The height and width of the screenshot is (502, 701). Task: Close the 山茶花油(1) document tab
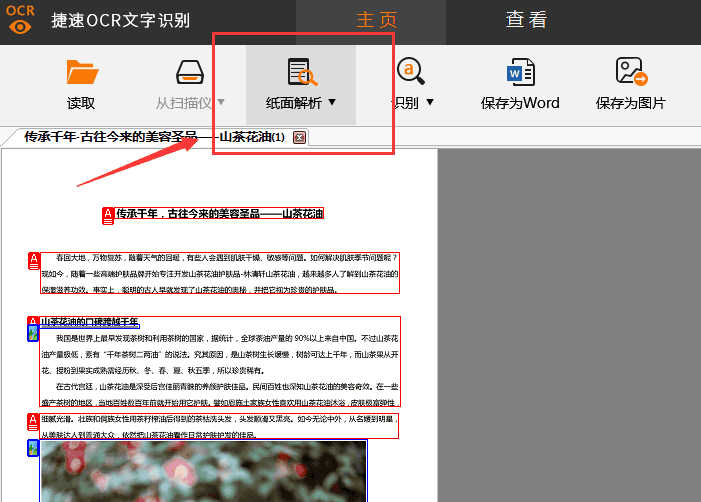(x=300, y=137)
